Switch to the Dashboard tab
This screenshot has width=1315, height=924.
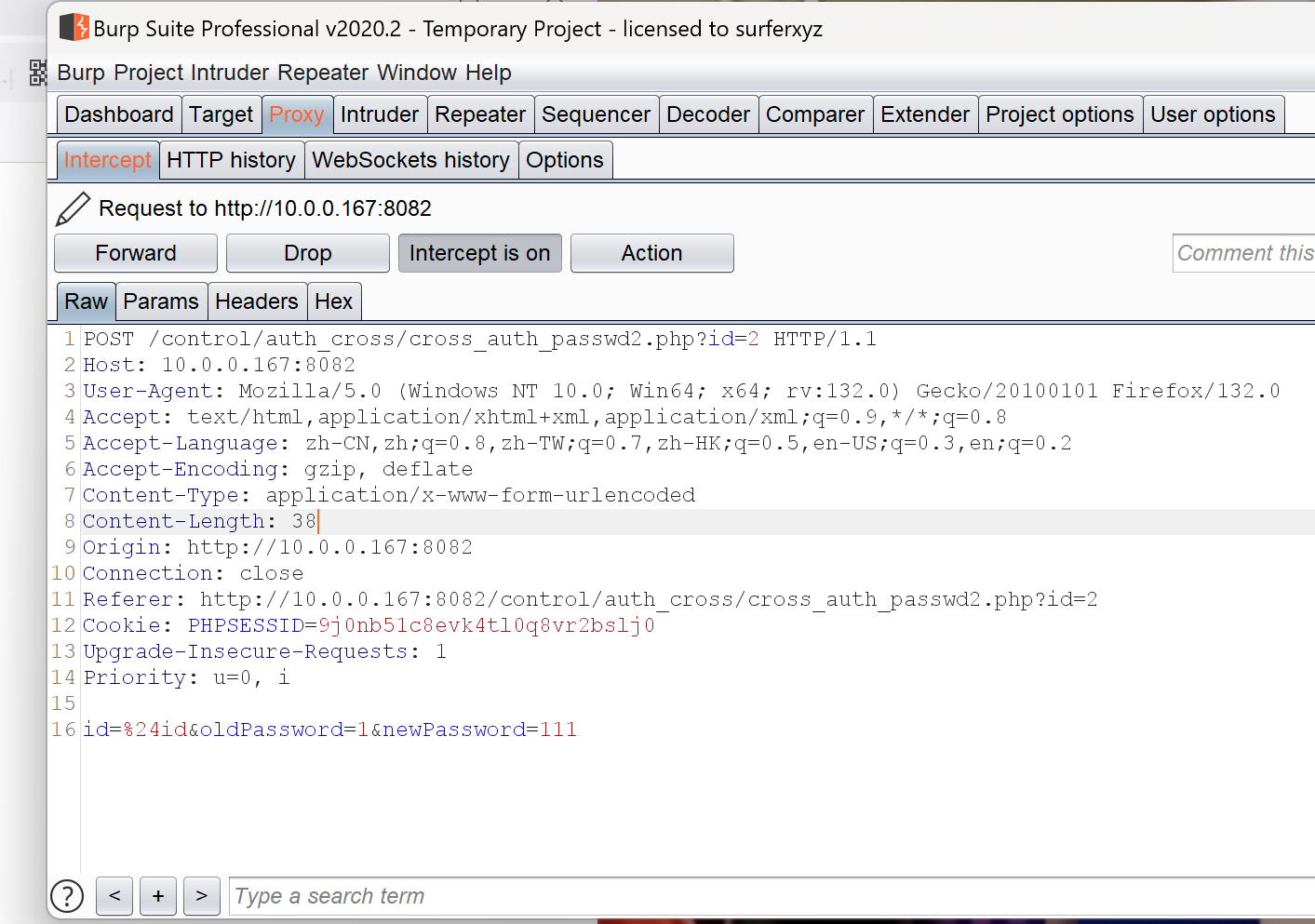tap(119, 114)
